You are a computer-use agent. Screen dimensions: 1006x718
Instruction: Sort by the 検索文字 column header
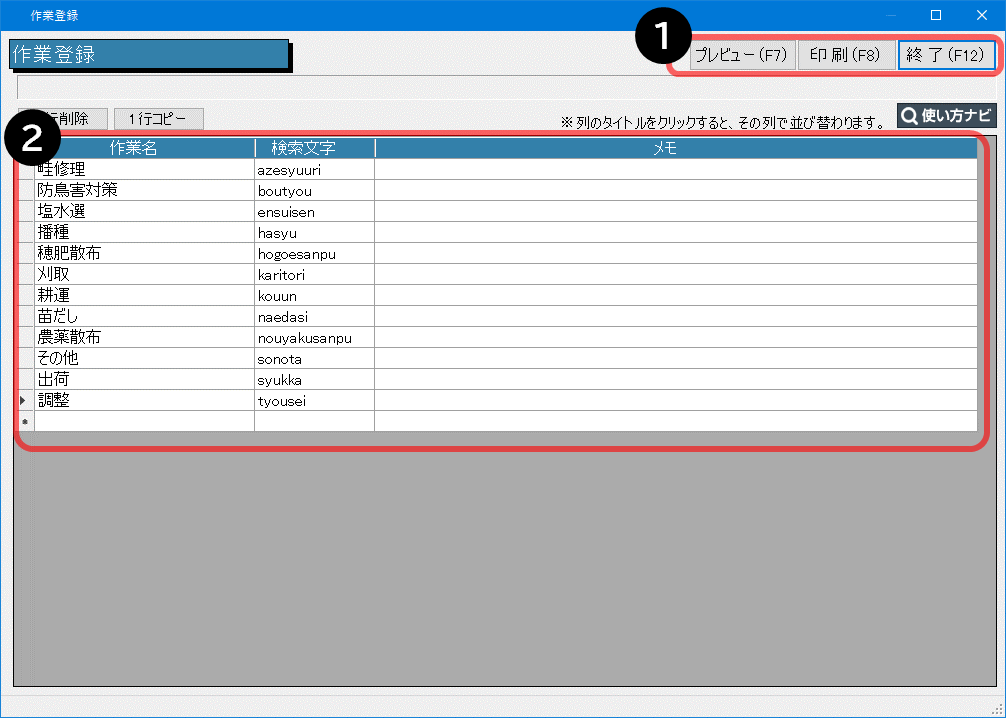(x=314, y=148)
